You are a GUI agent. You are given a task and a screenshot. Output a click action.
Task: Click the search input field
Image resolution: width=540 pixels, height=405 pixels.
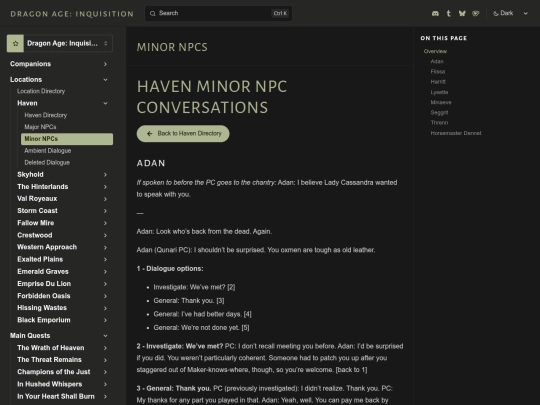tap(218, 13)
